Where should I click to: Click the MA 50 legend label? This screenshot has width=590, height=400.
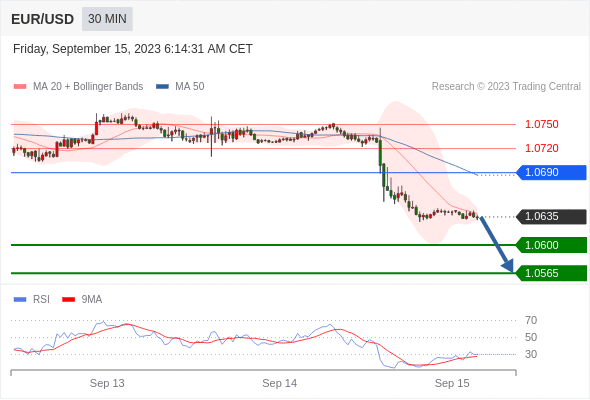coord(190,87)
